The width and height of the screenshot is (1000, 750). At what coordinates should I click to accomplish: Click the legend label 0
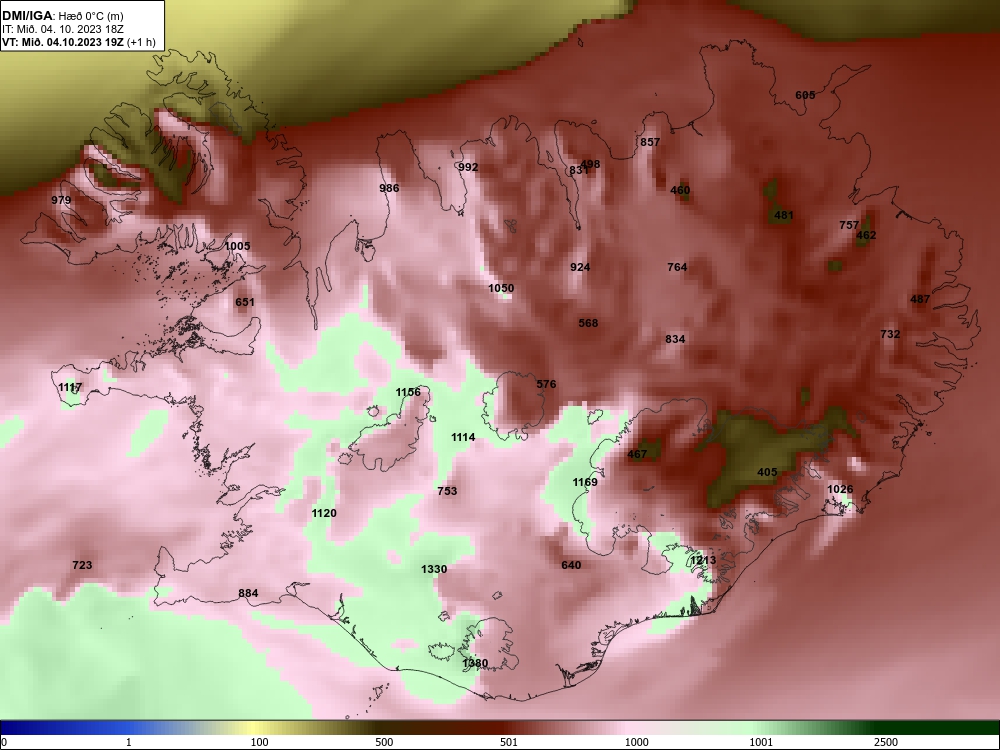coord(4,742)
